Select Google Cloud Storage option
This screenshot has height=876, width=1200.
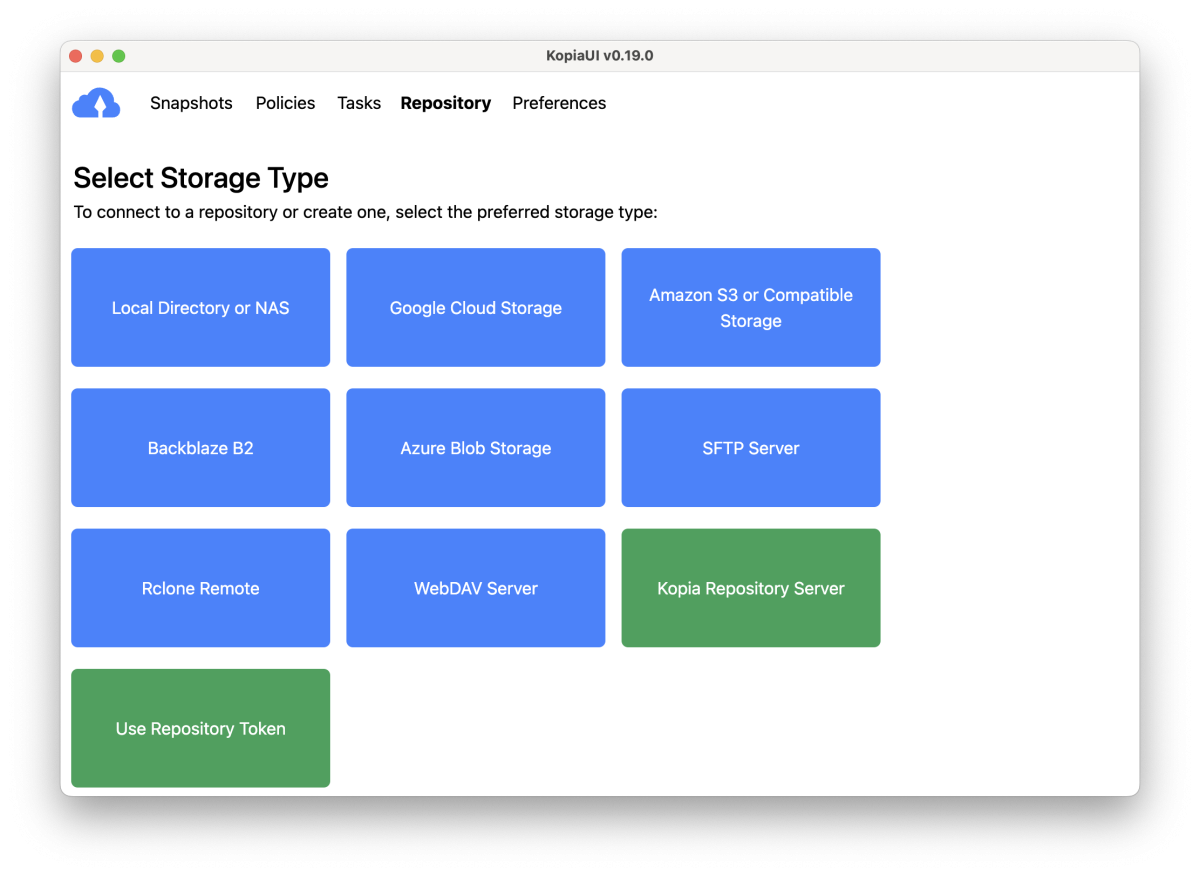(475, 308)
